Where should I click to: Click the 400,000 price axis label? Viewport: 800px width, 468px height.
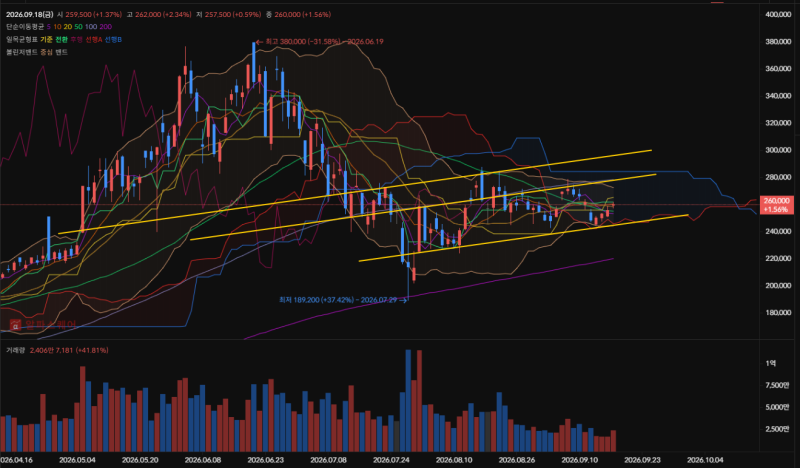pyautogui.click(x=778, y=15)
